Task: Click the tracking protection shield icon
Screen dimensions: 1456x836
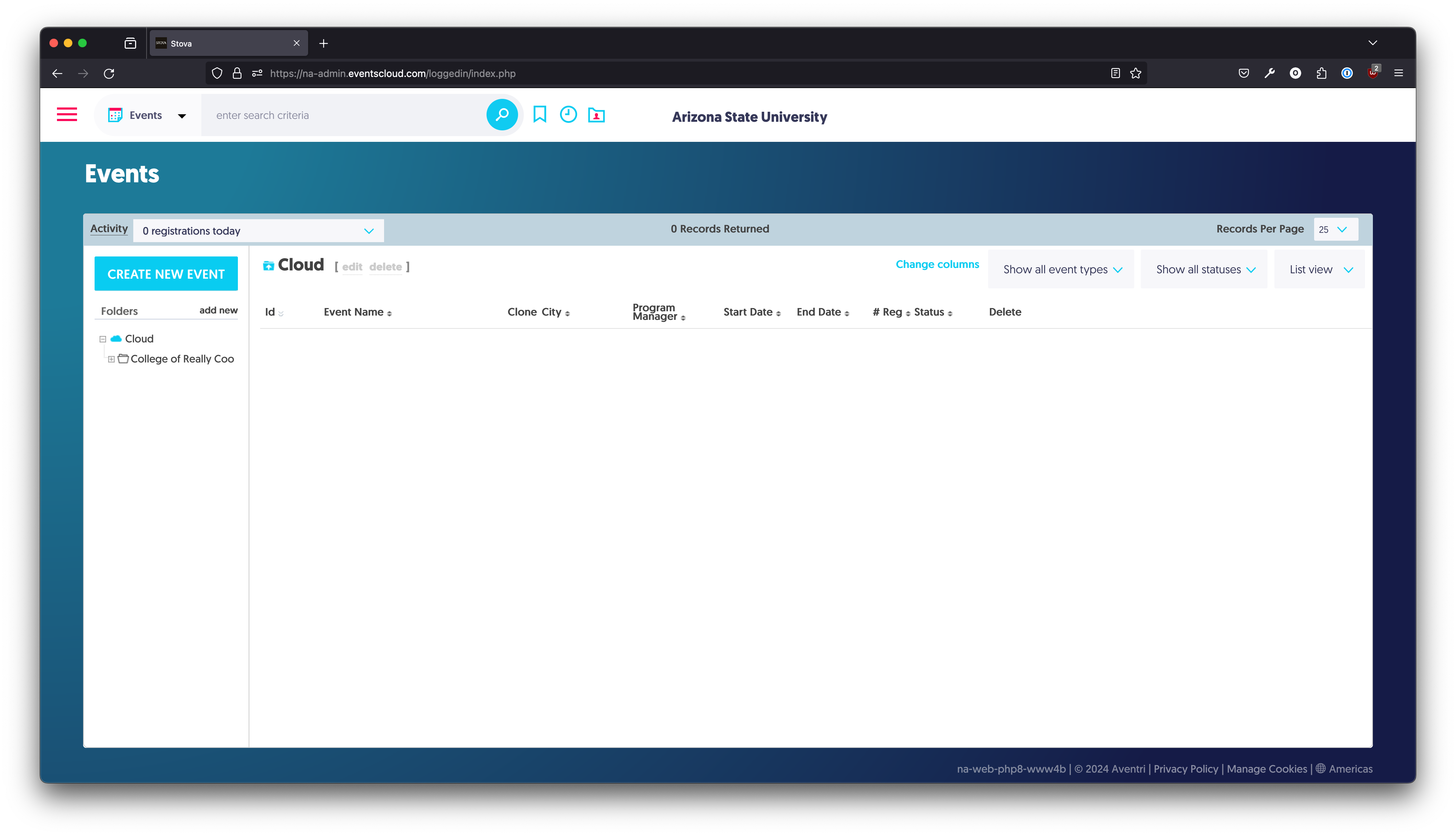Action: coord(217,73)
